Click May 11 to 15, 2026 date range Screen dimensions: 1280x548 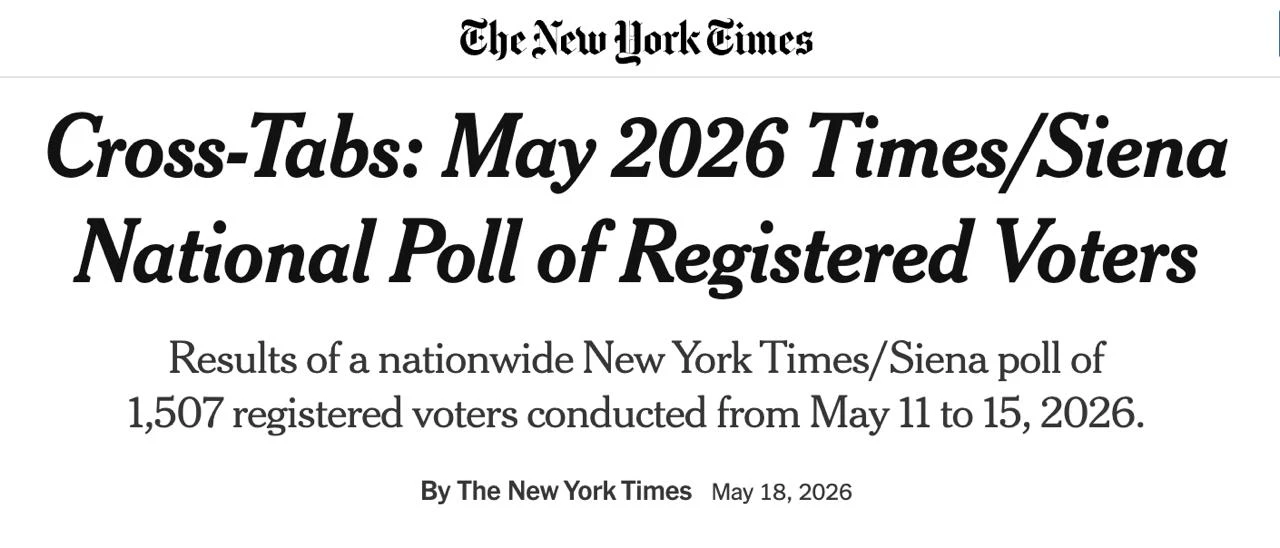tap(977, 413)
